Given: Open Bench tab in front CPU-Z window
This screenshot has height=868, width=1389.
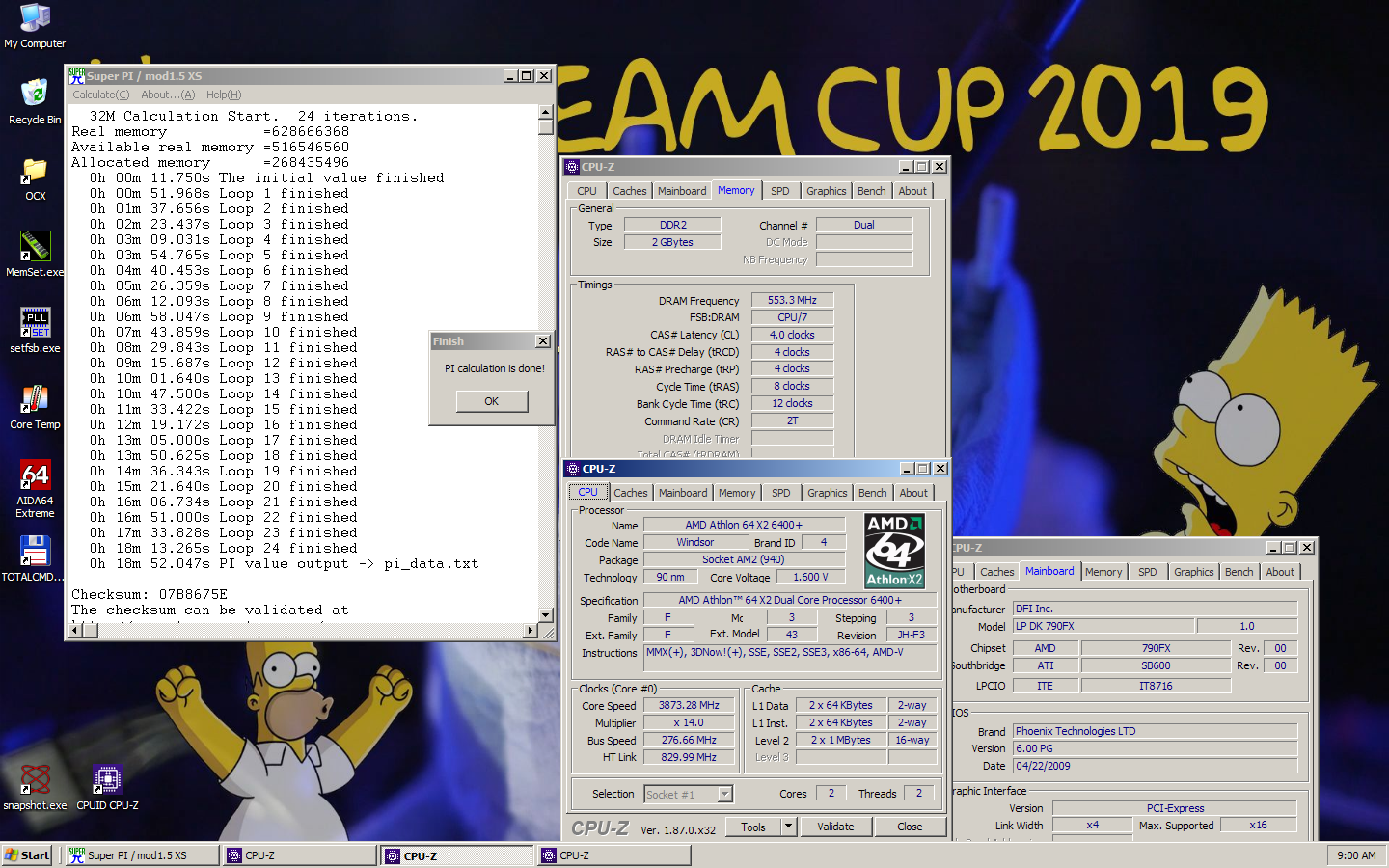Looking at the screenshot, I should [x=873, y=493].
